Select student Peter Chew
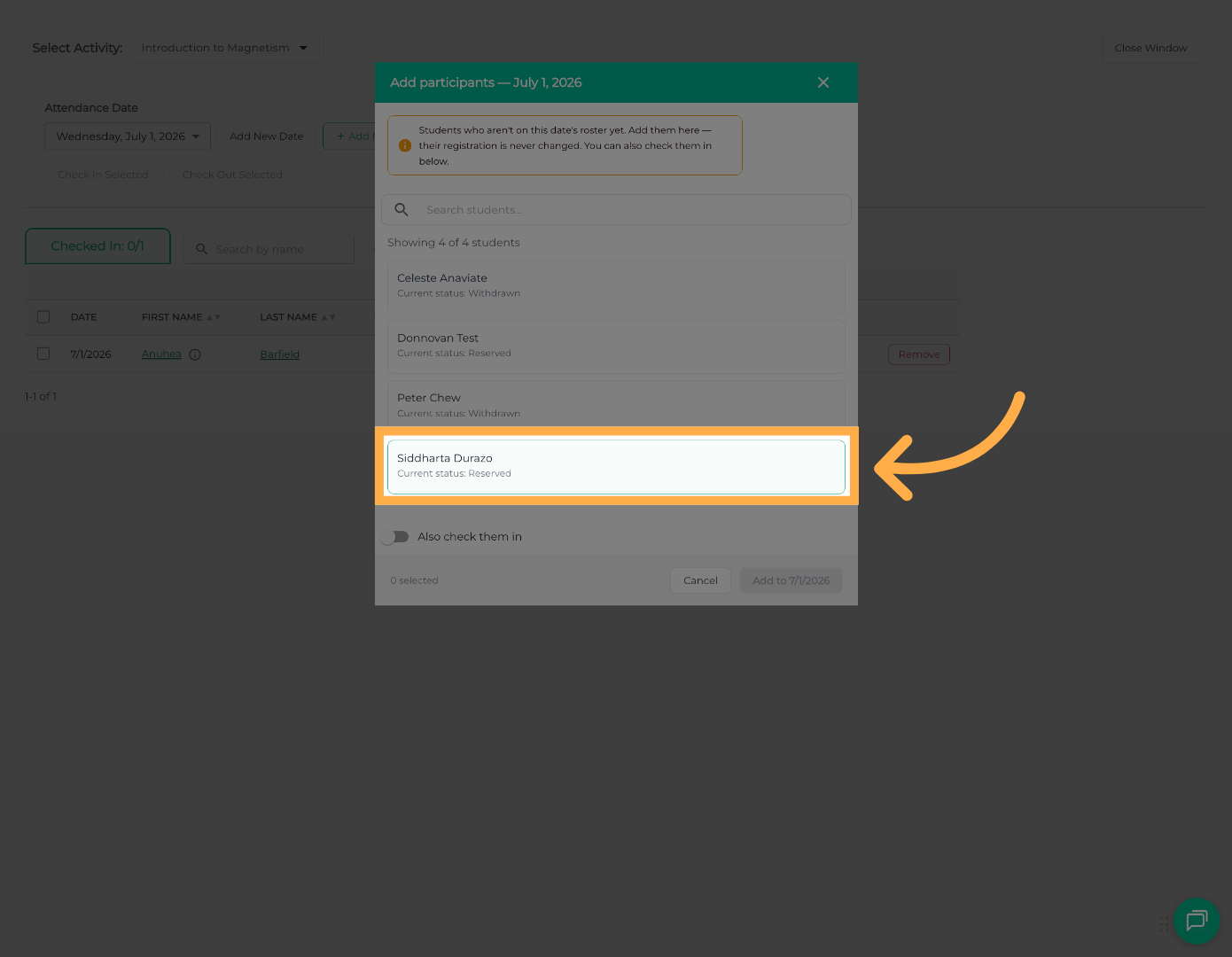The image size is (1232, 957). (x=616, y=404)
